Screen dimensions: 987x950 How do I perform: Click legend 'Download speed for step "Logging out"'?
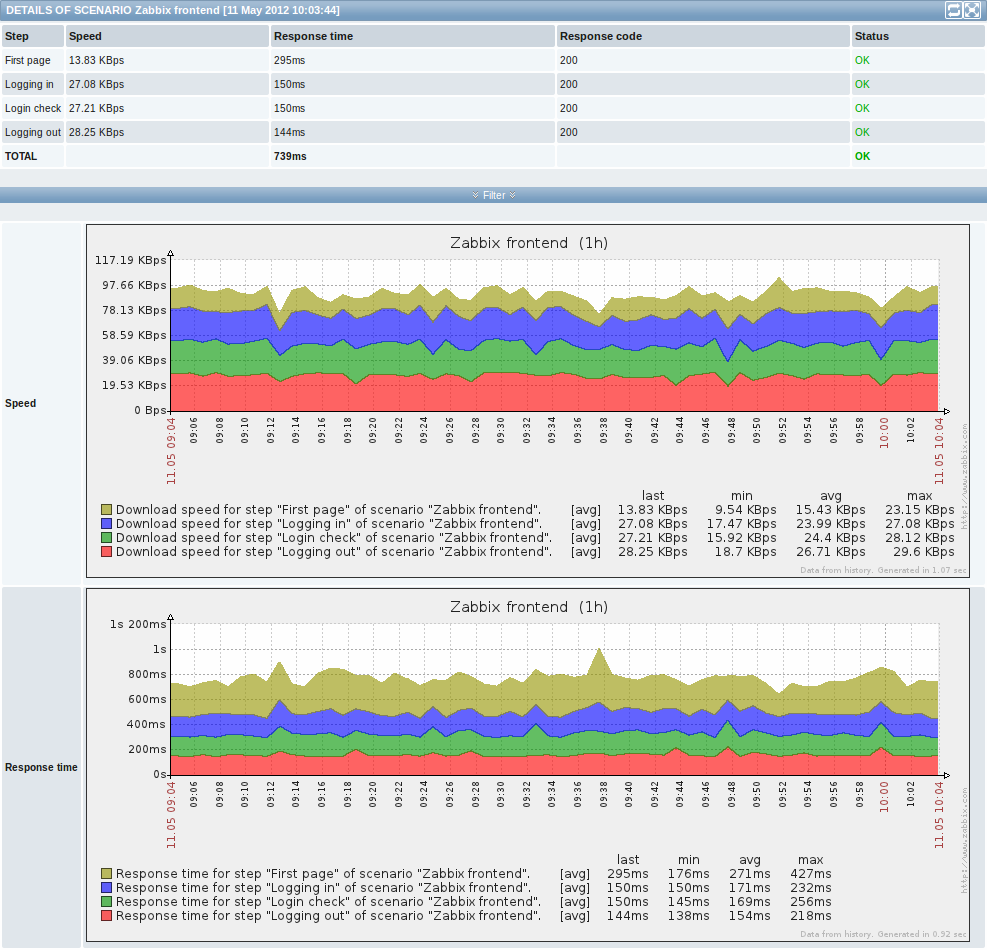click(334, 551)
